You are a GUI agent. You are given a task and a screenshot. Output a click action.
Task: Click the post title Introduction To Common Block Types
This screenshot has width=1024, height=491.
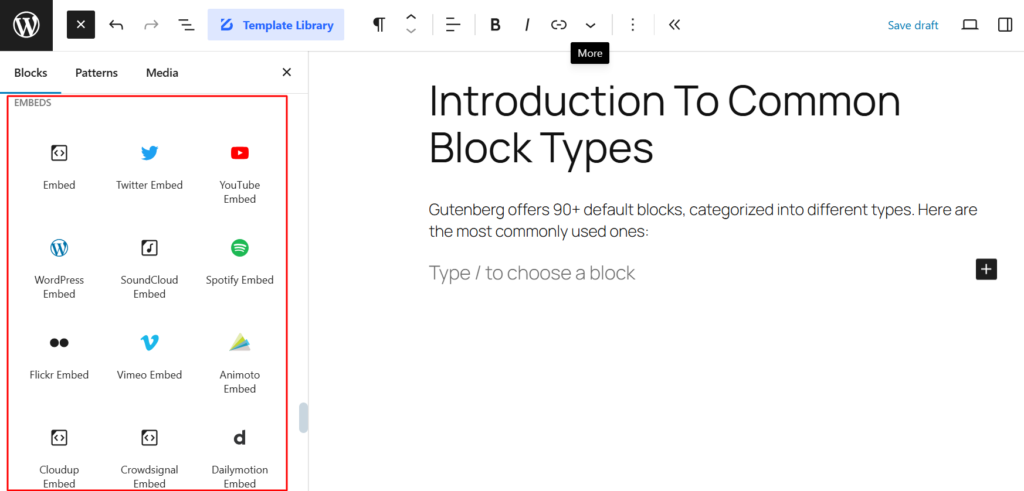coord(664,124)
